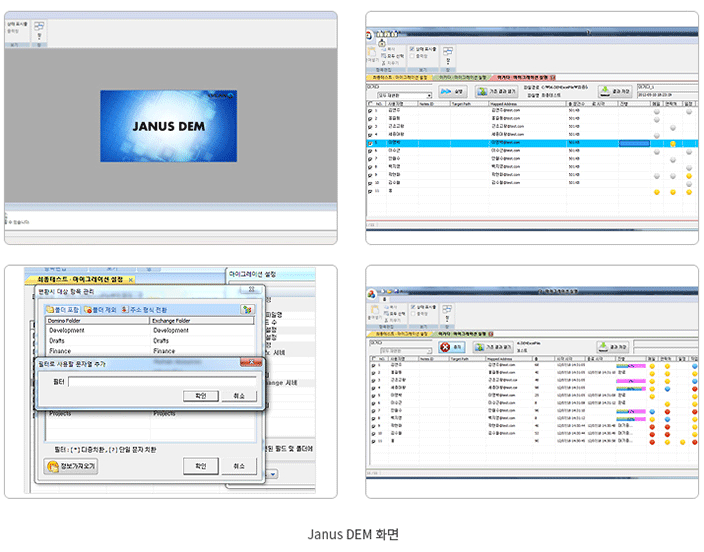Viewport: 704px width, 552px height.
Task: Click the JANUS DEM splash image
Action: click(x=168, y=125)
